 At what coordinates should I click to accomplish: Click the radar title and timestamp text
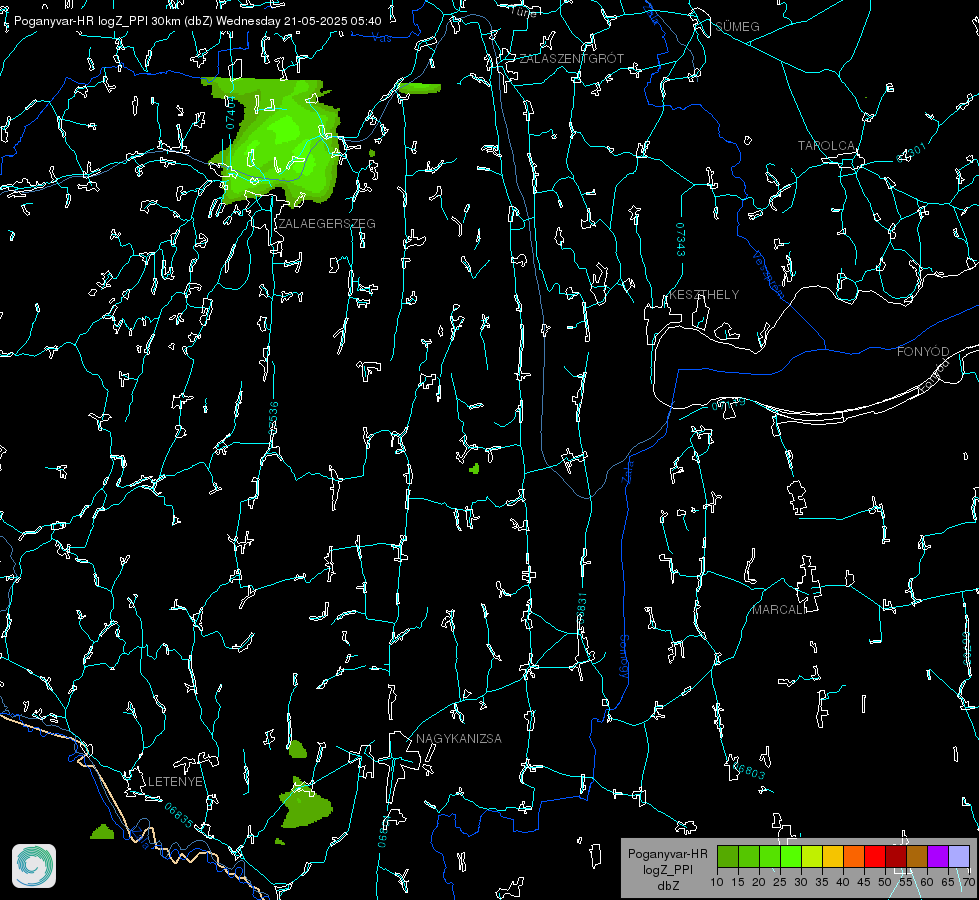(197, 21)
